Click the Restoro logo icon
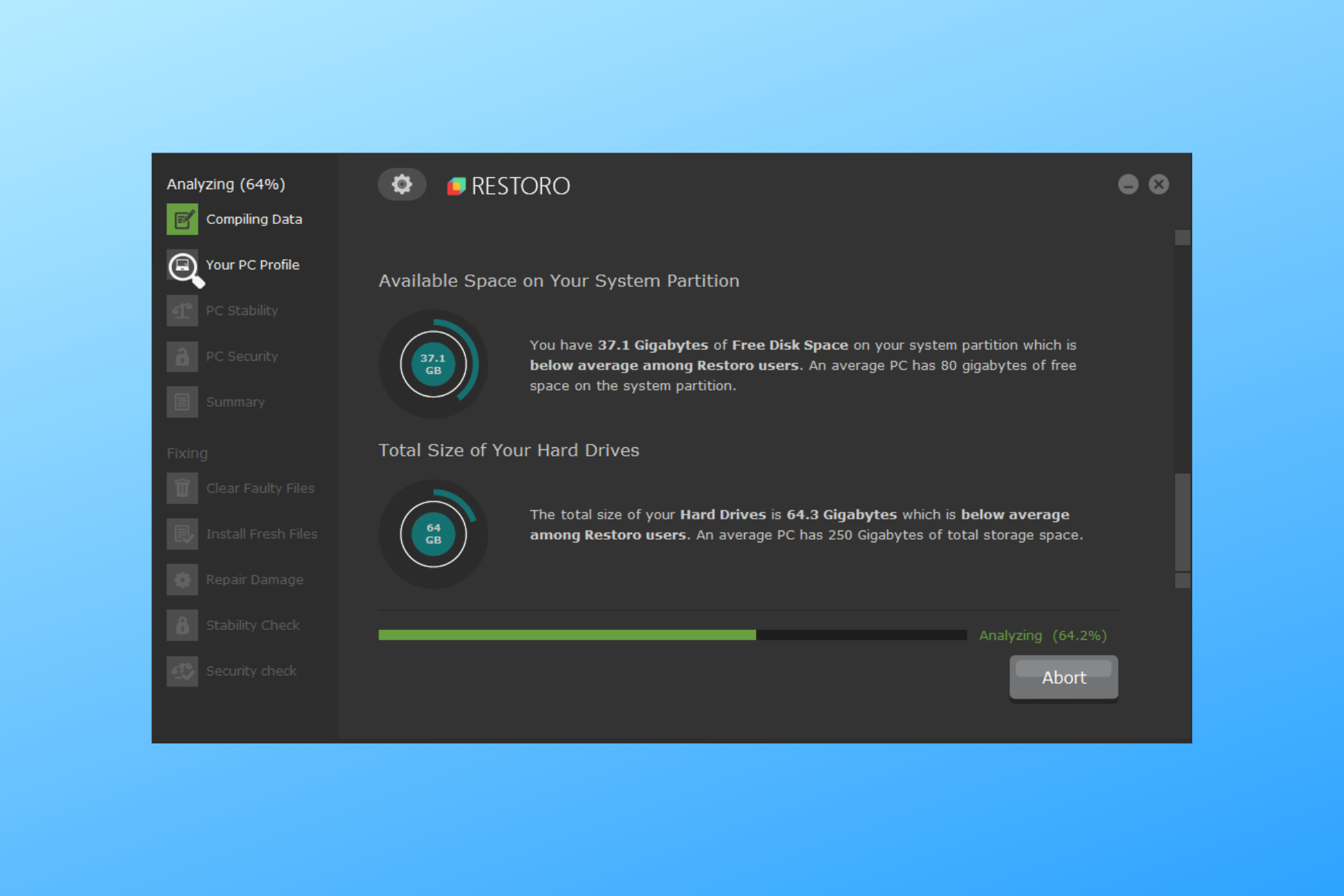Screen dimensions: 1344x896 click(x=456, y=185)
